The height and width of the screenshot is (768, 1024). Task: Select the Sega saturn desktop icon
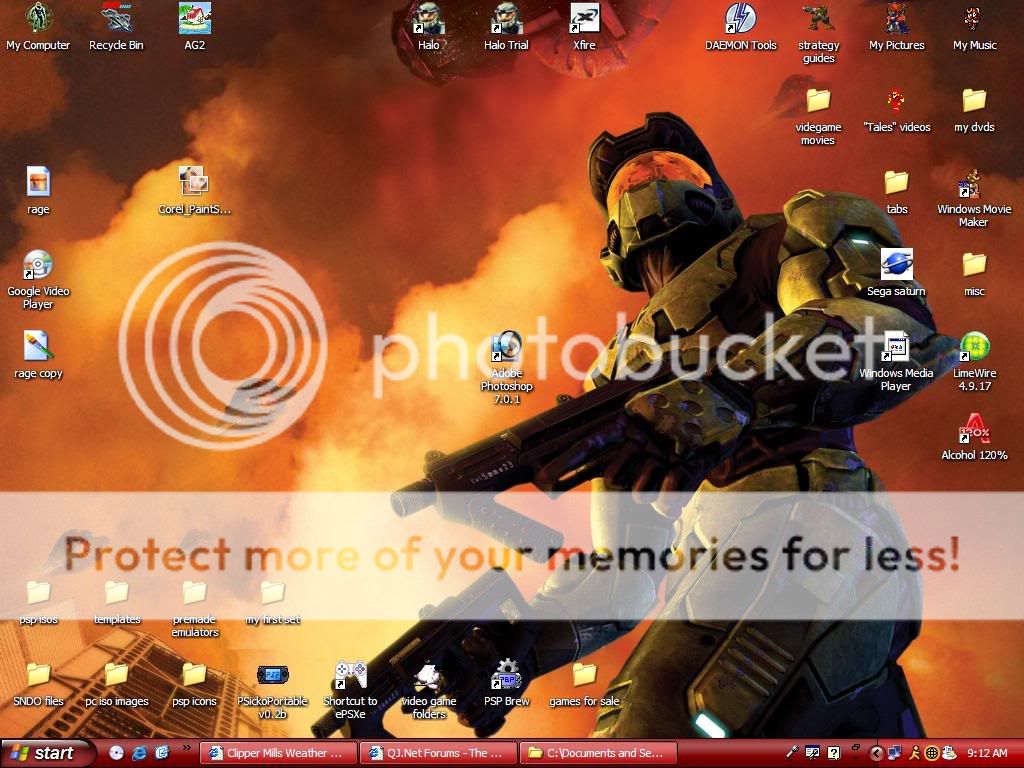click(x=896, y=265)
